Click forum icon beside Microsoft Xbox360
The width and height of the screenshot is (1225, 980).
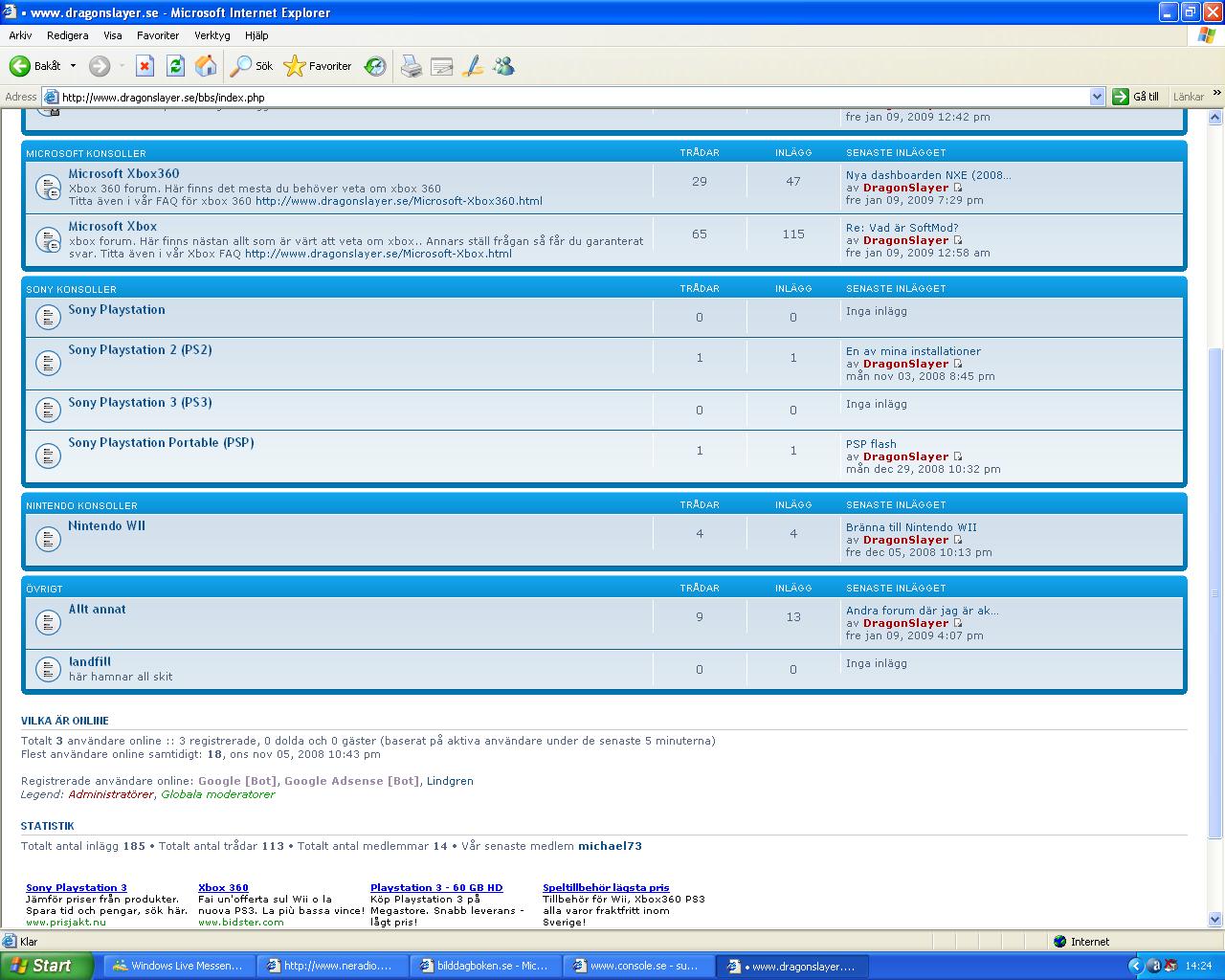tap(48, 188)
